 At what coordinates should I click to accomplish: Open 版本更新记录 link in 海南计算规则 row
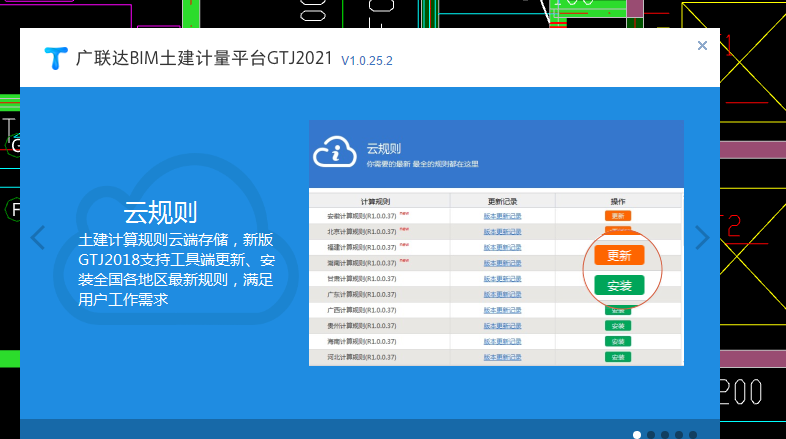[x=502, y=341]
